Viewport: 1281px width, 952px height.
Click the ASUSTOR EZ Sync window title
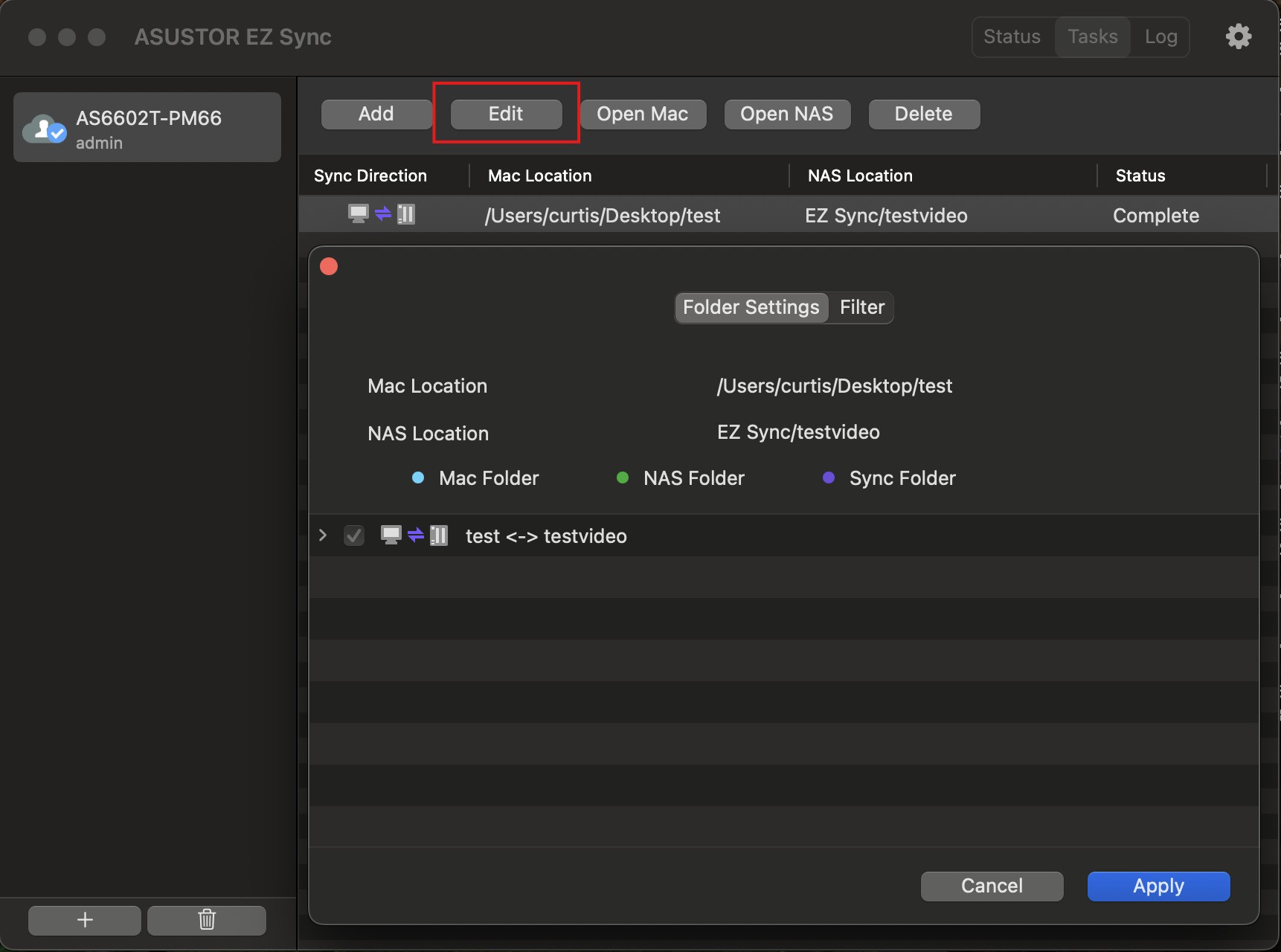click(233, 37)
